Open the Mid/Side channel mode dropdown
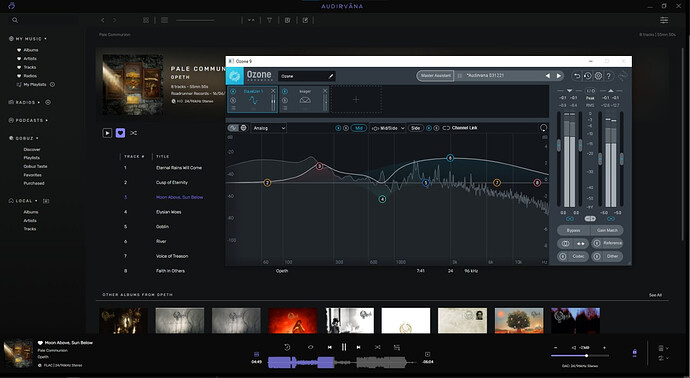The image size is (690, 378). click(x=388, y=128)
